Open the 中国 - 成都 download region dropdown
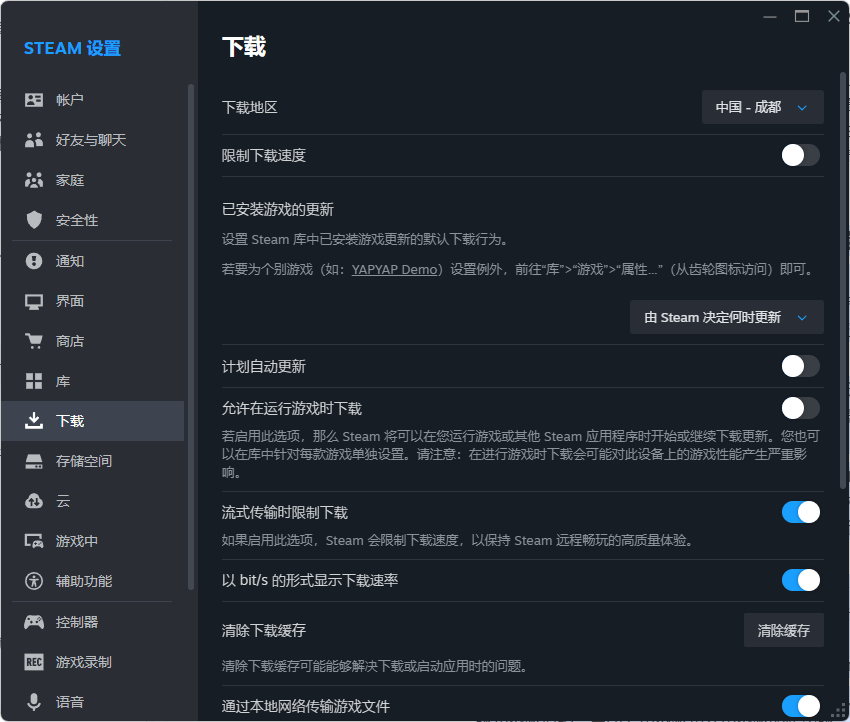 pos(762,107)
